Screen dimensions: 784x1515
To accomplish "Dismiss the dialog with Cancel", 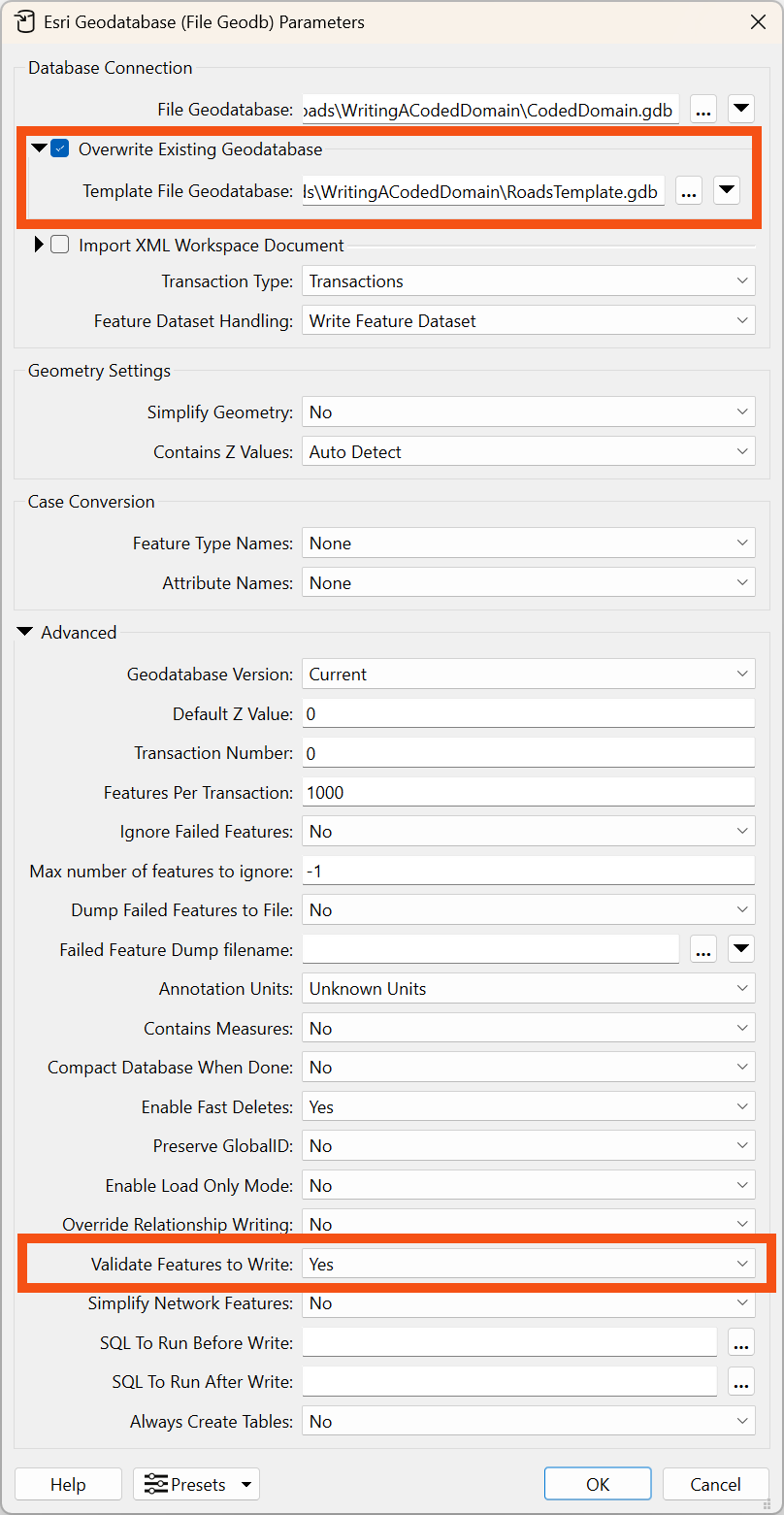I will click(x=715, y=1484).
